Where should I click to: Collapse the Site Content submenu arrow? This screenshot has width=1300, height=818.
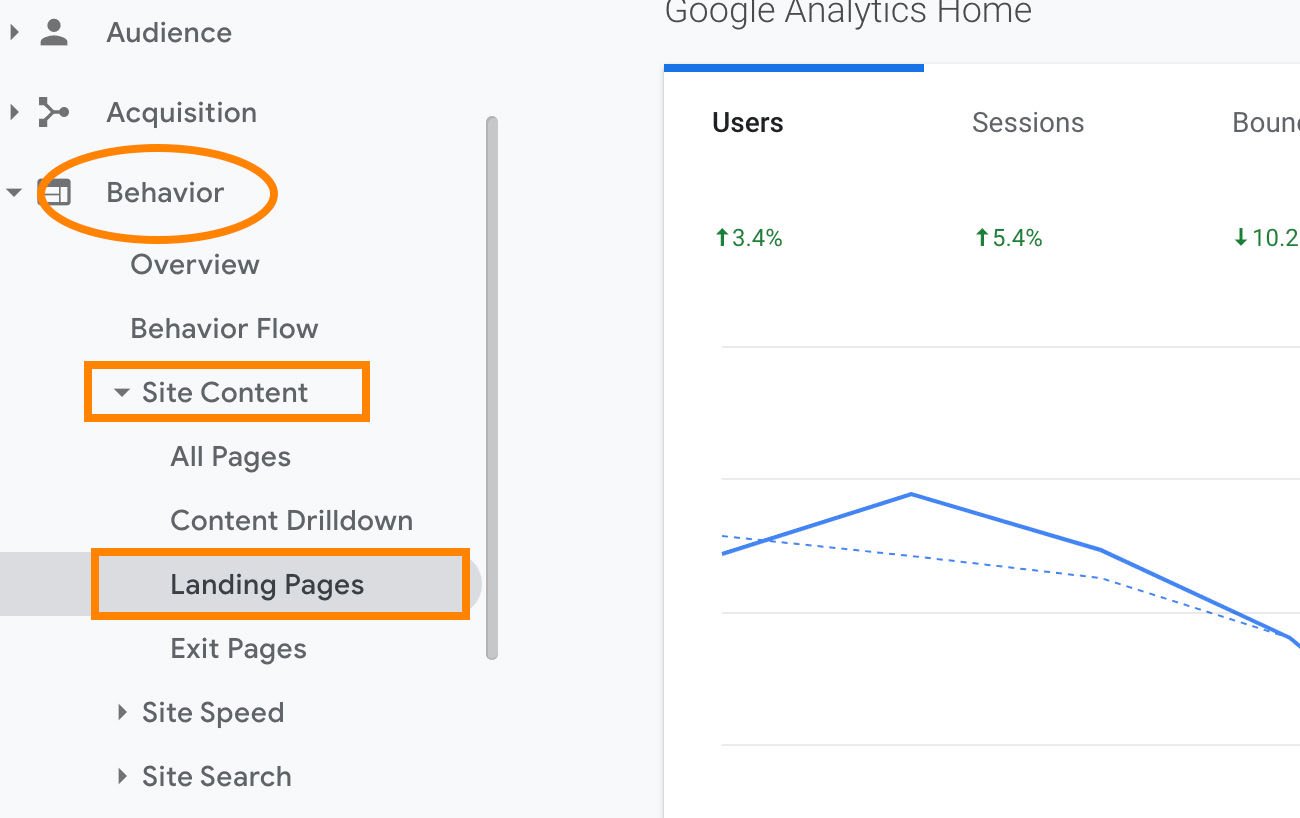coord(122,393)
